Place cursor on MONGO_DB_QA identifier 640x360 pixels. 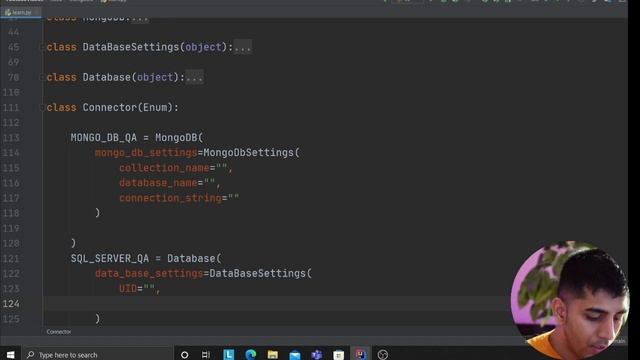(104, 138)
